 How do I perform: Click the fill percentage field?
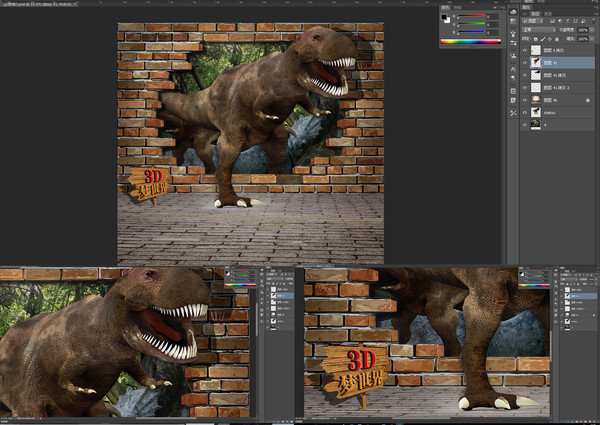[x=583, y=39]
